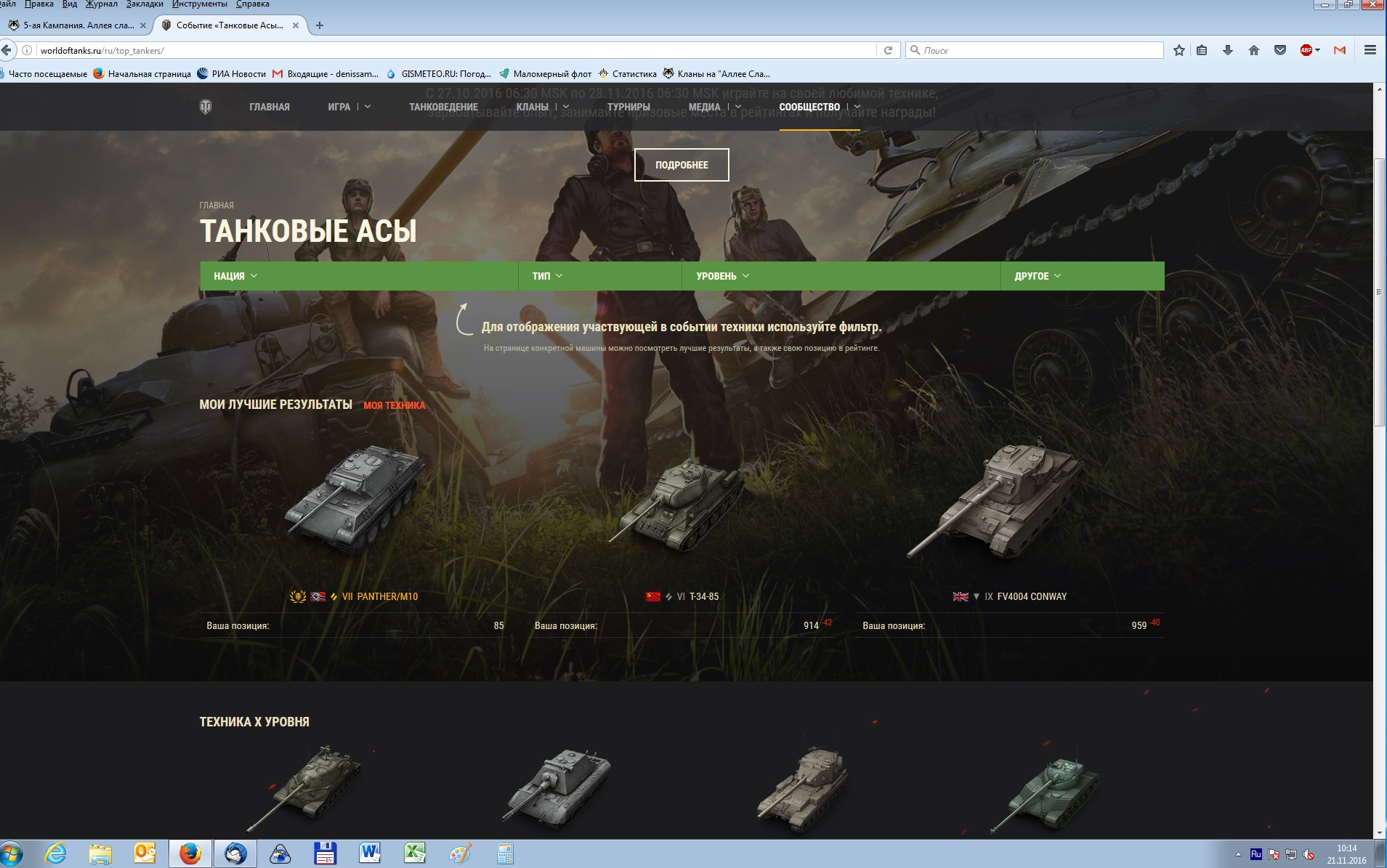The height and width of the screenshot is (868, 1387).
Task: Select the Panther/M10 tank thumbnail
Action: [354, 501]
